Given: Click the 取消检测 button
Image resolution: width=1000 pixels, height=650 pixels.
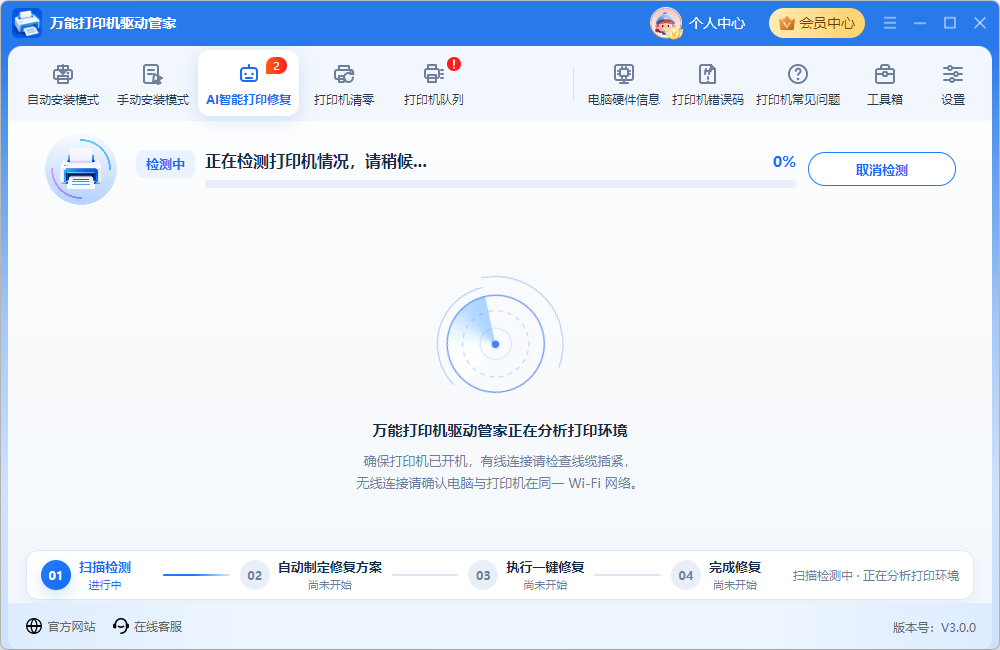Looking at the screenshot, I should [x=881, y=169].
